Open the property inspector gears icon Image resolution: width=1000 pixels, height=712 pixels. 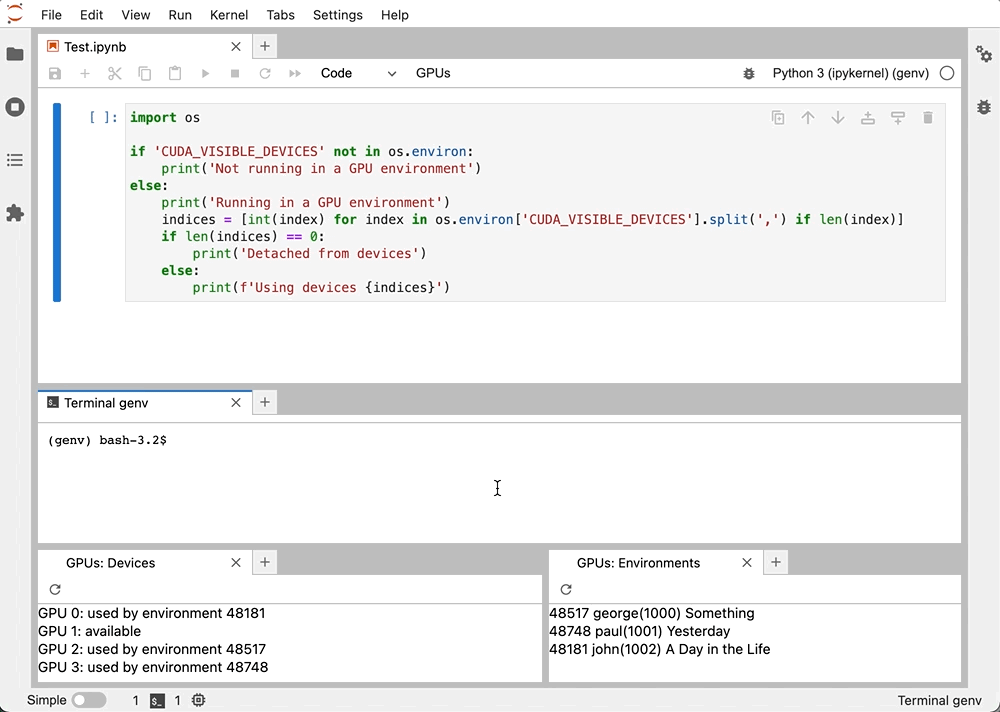(984, 54)
